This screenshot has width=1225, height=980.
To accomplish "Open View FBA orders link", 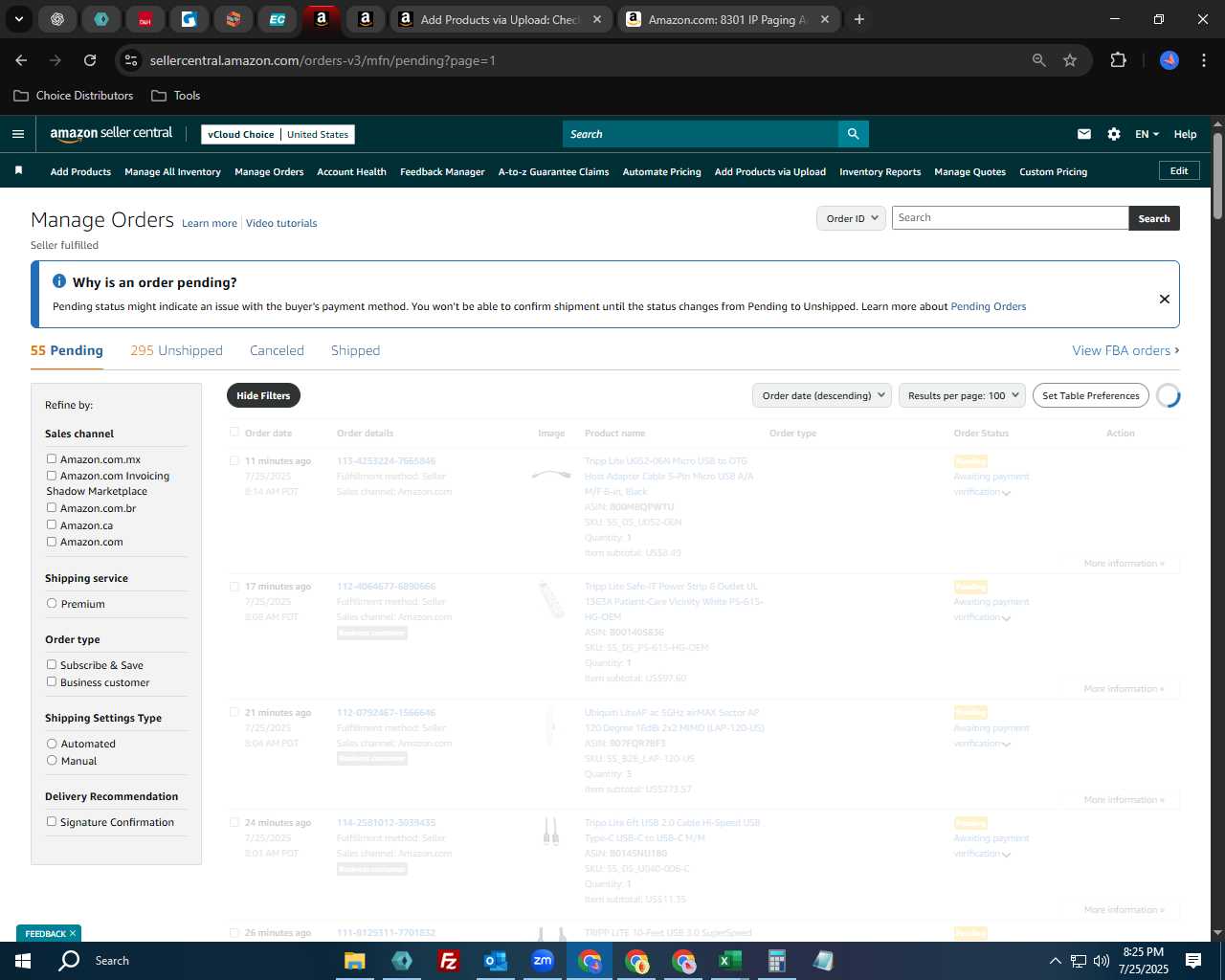I will pyautogui.click(x=1125, y=350).
